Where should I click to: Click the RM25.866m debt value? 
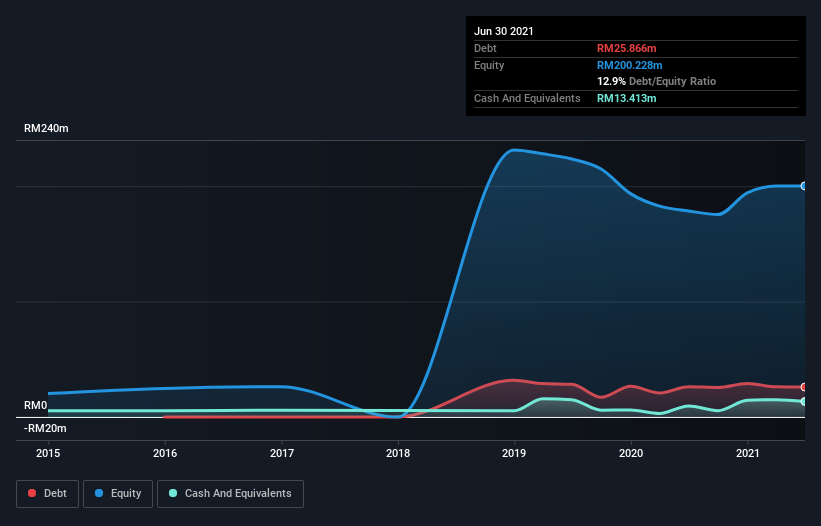click(x=627, y=48)
